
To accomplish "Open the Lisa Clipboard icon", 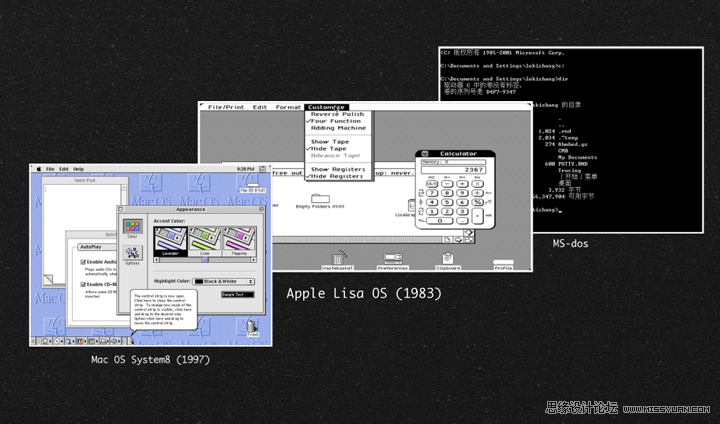I will click(x=448, y=261).
